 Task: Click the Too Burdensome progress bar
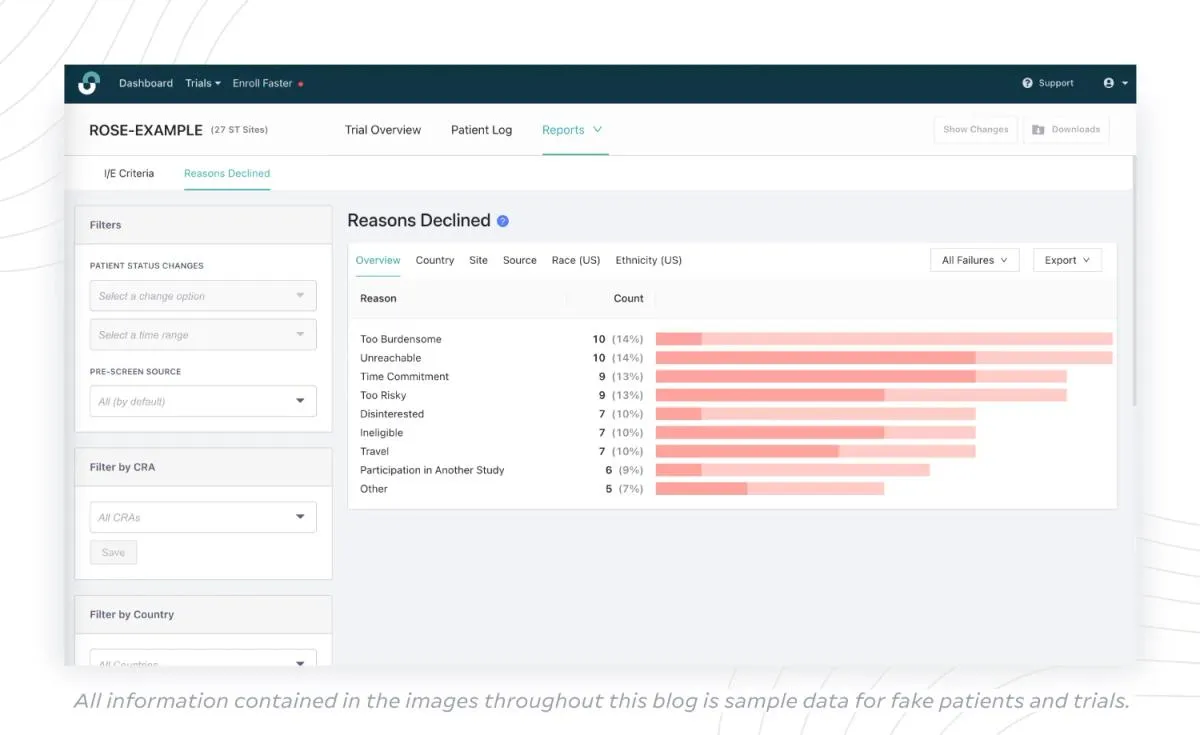click(x=886, y=338)
